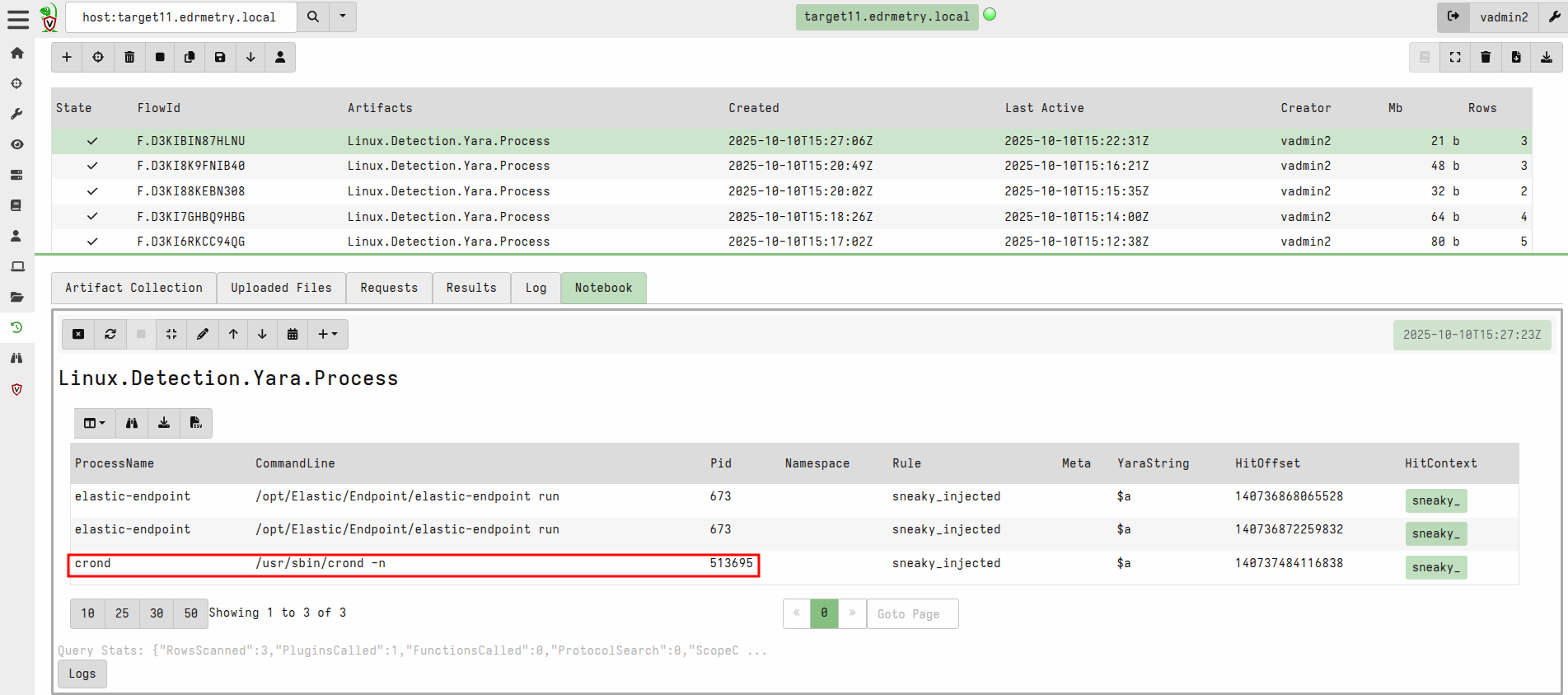
Task: Recalculate the notebook cell with refresh icon
Action: coord(110,334)
